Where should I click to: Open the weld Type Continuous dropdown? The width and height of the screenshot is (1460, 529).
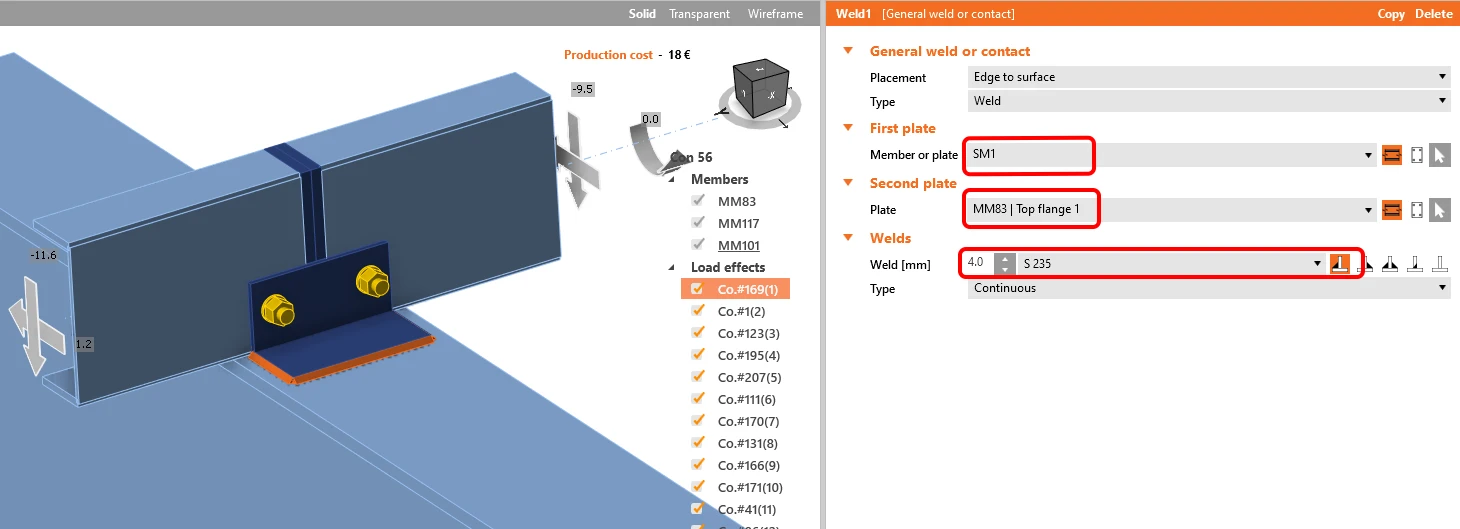1209,288
